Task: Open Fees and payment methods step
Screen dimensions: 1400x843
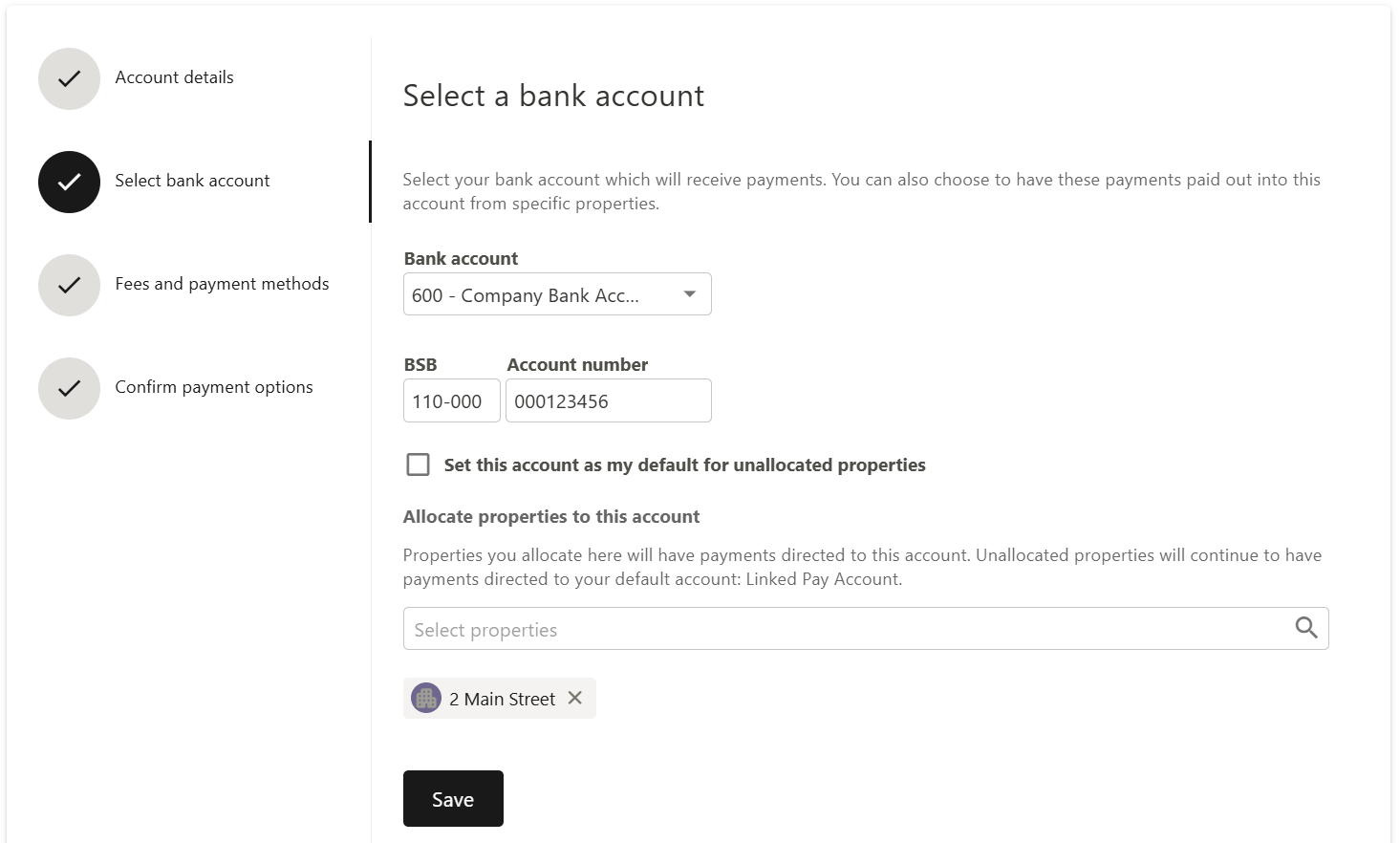Action: pyautogui.click(x=222, y=284)
